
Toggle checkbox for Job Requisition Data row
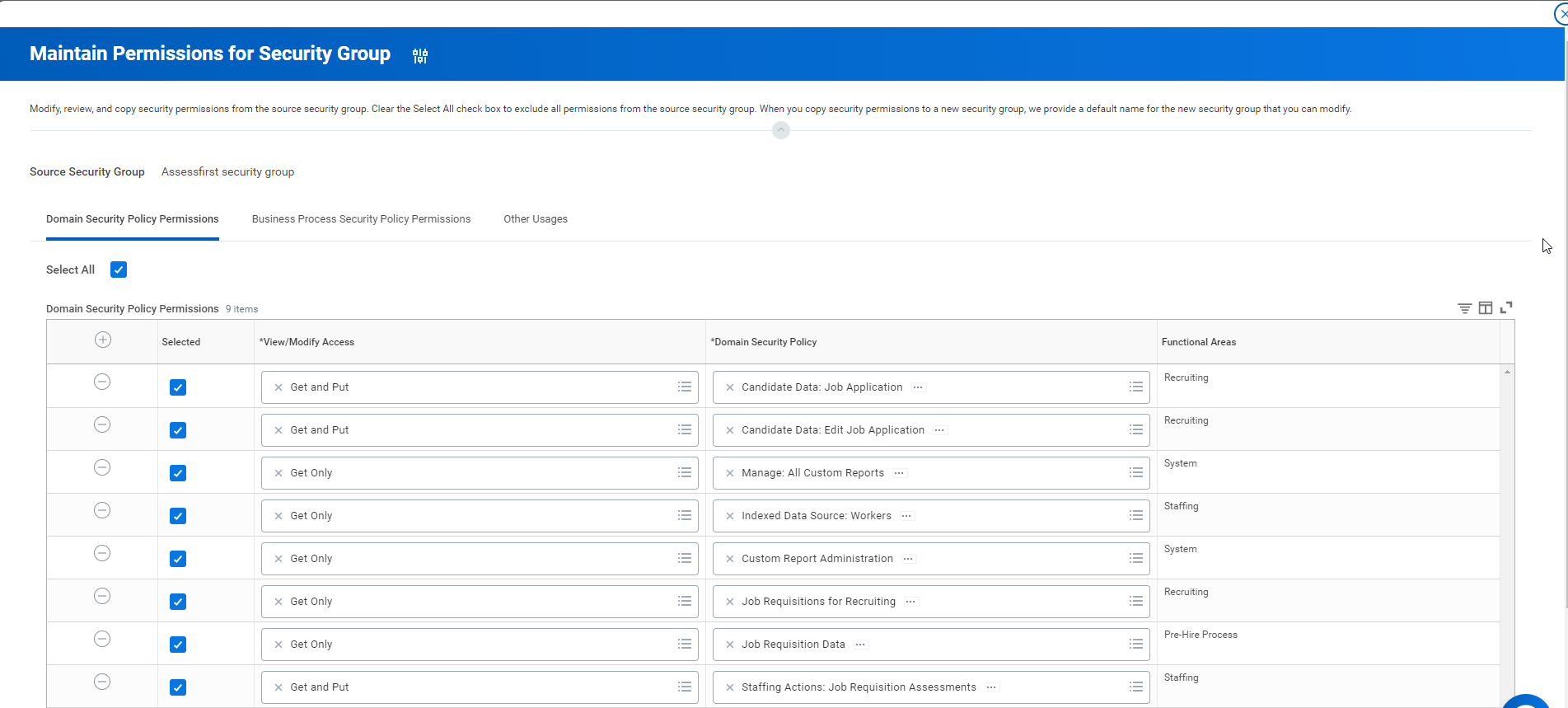178,645
